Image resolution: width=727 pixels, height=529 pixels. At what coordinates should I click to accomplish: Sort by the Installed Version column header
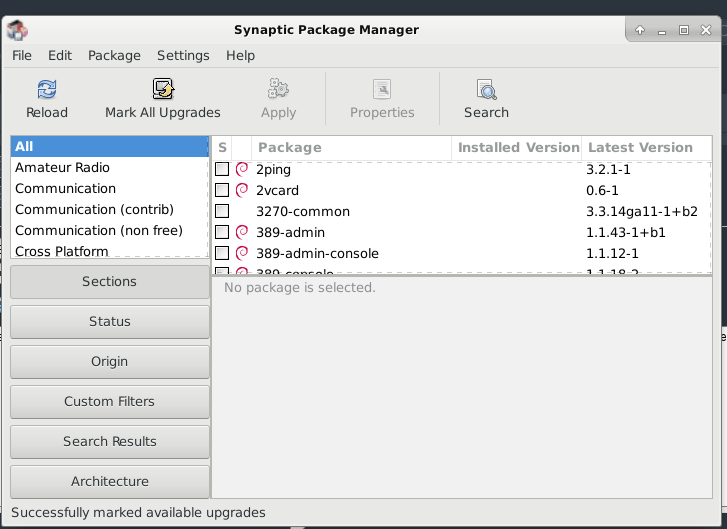click(x=517, y=147)
